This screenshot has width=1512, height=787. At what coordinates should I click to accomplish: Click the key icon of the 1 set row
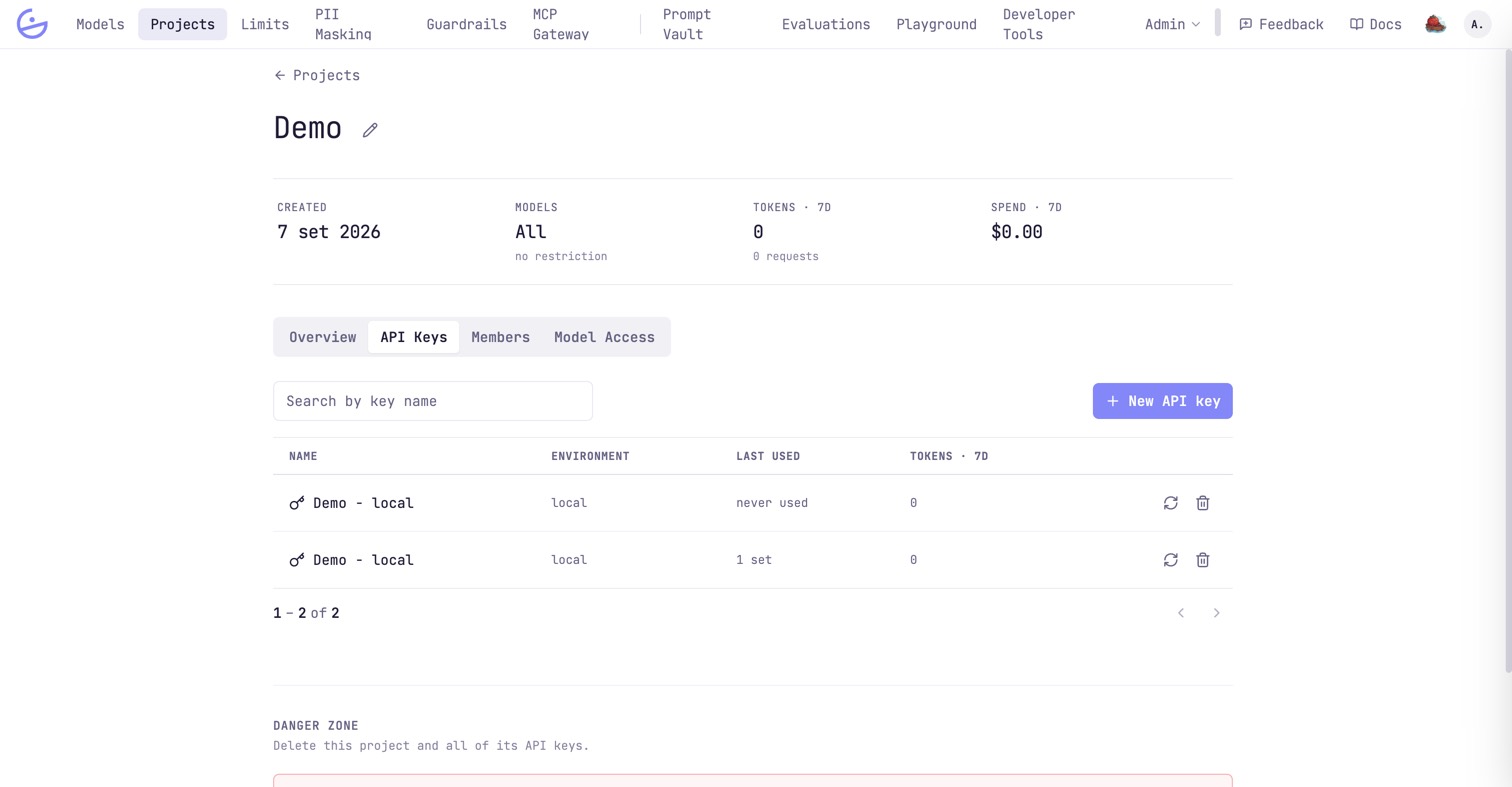pyautogui.click(x=297, y=560)
